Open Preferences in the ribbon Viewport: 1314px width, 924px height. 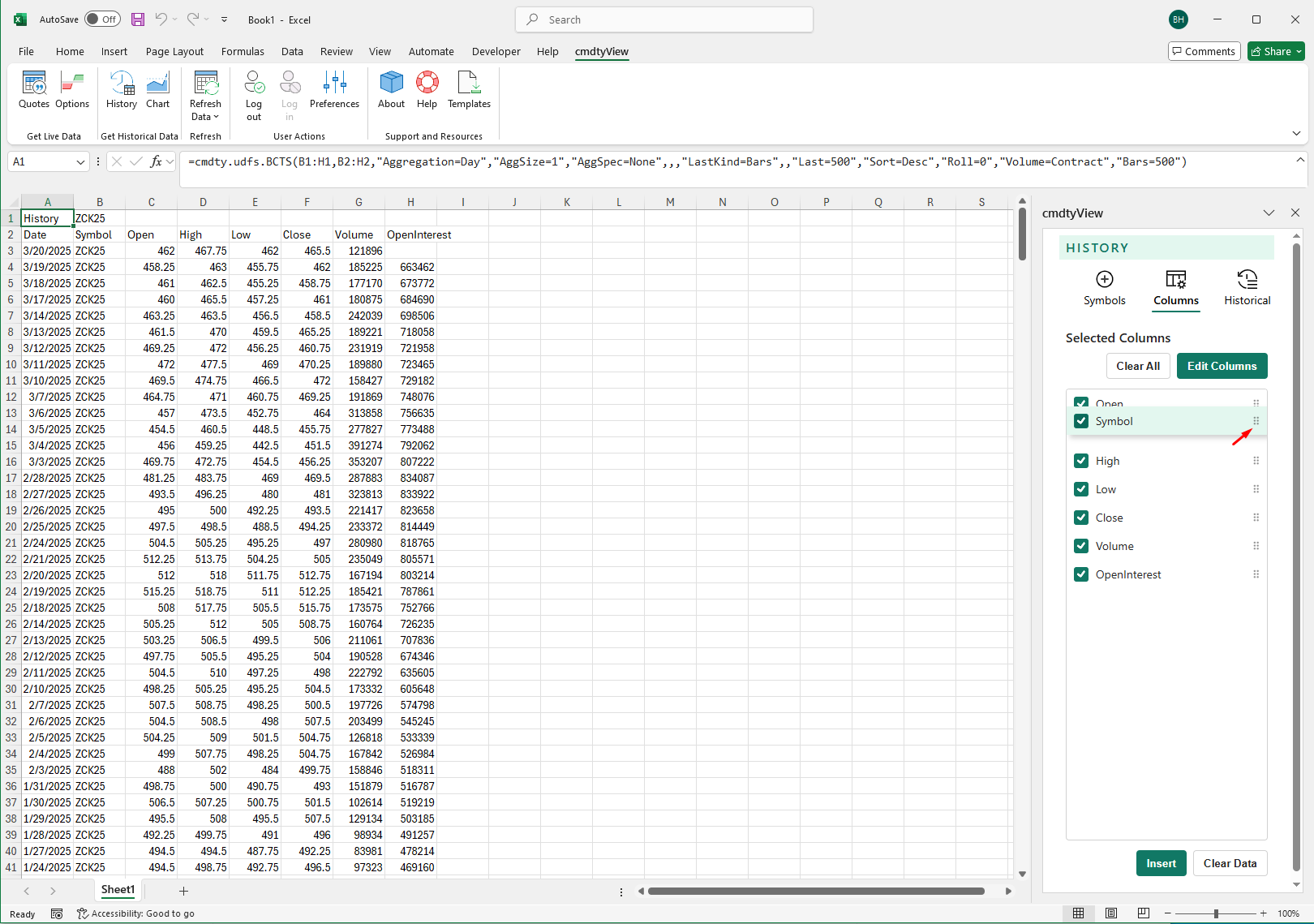[x=334, y=90]
